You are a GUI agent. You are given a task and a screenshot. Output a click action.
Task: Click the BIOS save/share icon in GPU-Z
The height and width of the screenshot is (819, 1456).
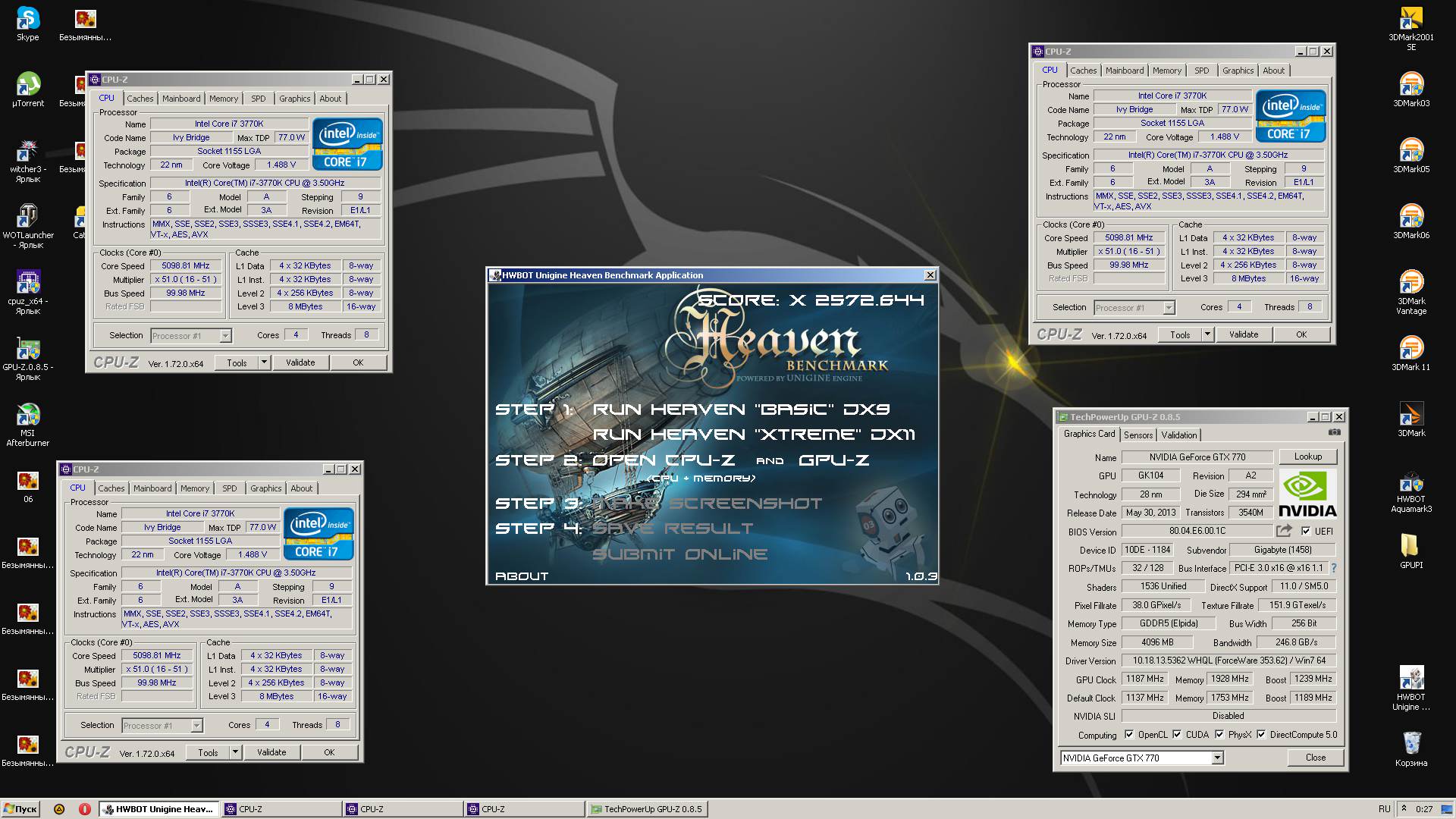pos(1284,531)
